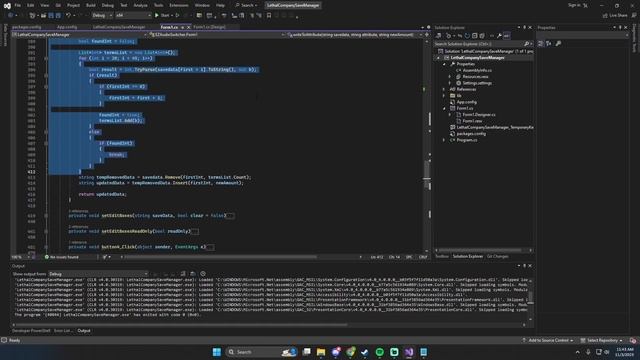Image resolution: width=640 pixels, height=360 pixels.
Task: Click the Categorized icon in Properties panel
Action: [541, 43]
